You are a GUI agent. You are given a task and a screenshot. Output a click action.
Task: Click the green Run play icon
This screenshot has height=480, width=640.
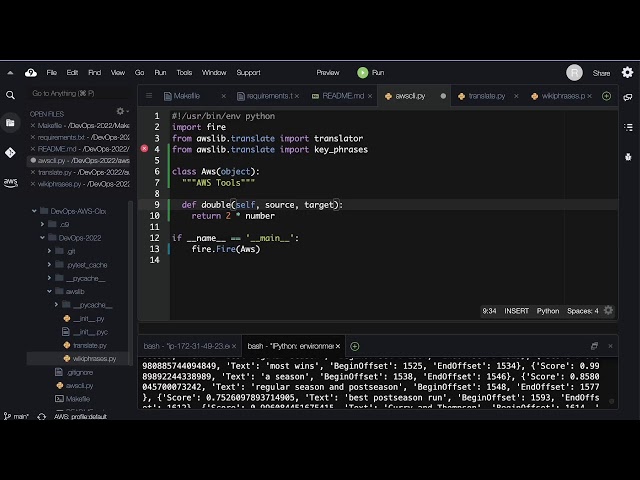[x=362, y=73]
